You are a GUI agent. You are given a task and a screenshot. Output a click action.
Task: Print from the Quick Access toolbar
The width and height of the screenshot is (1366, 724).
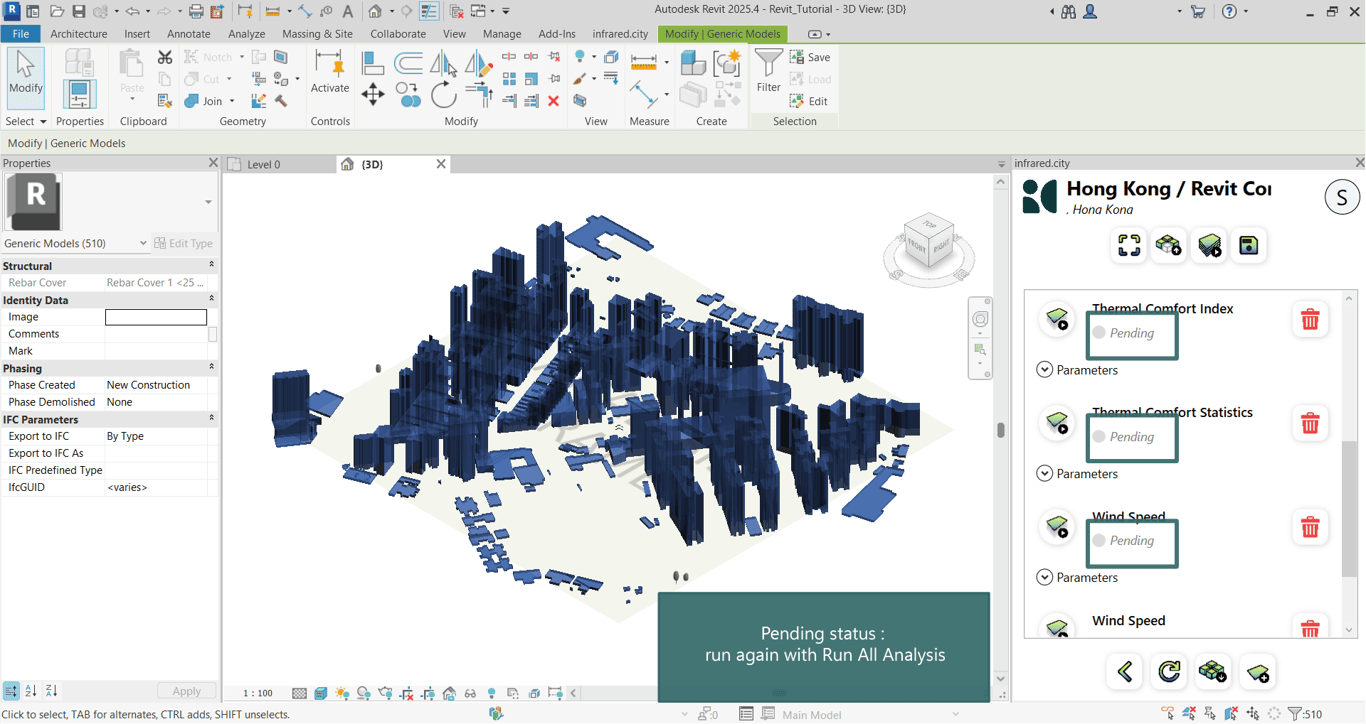coord(196,12)
